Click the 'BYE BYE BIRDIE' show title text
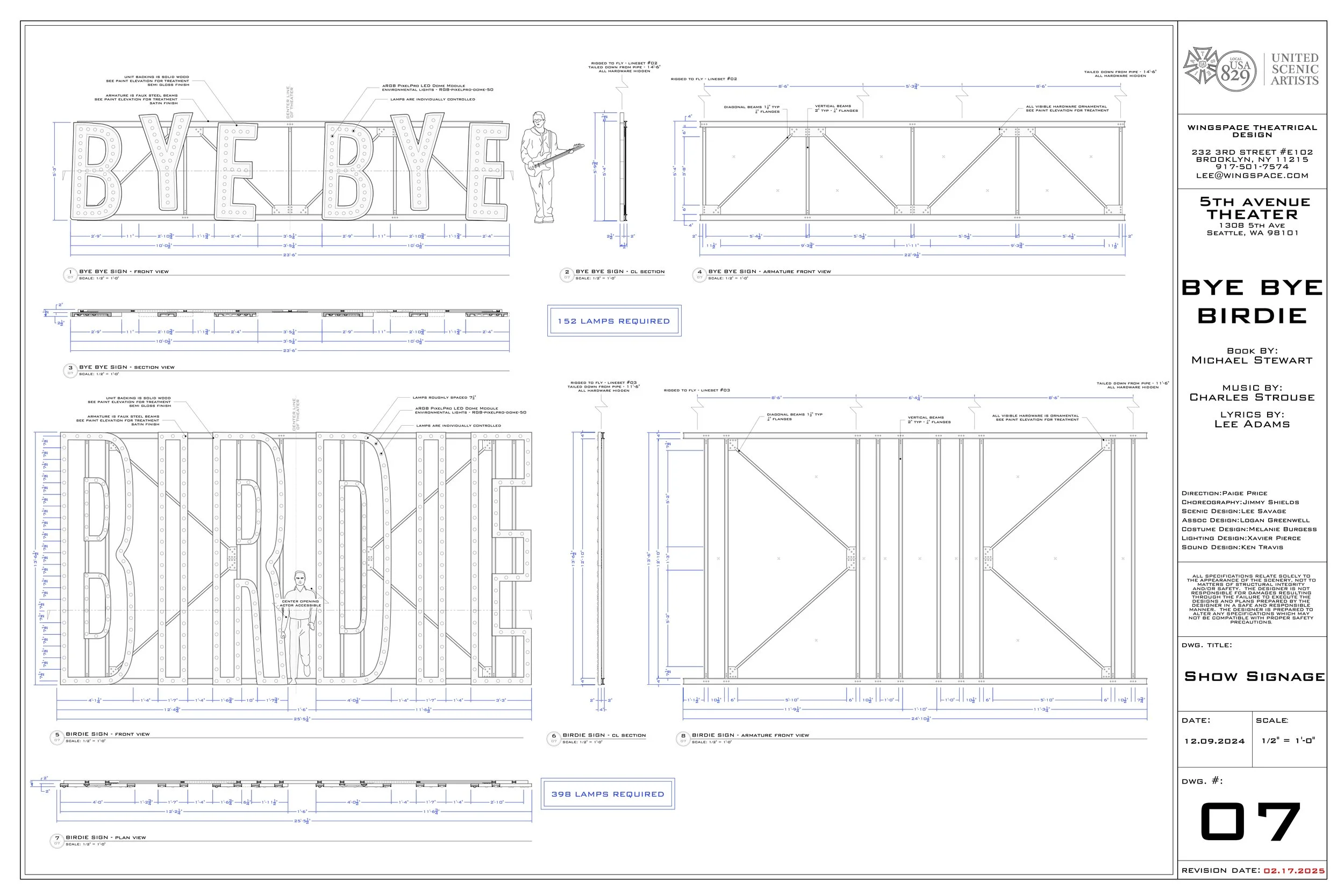This screenshot has width=1344, height=896. 1252,301
